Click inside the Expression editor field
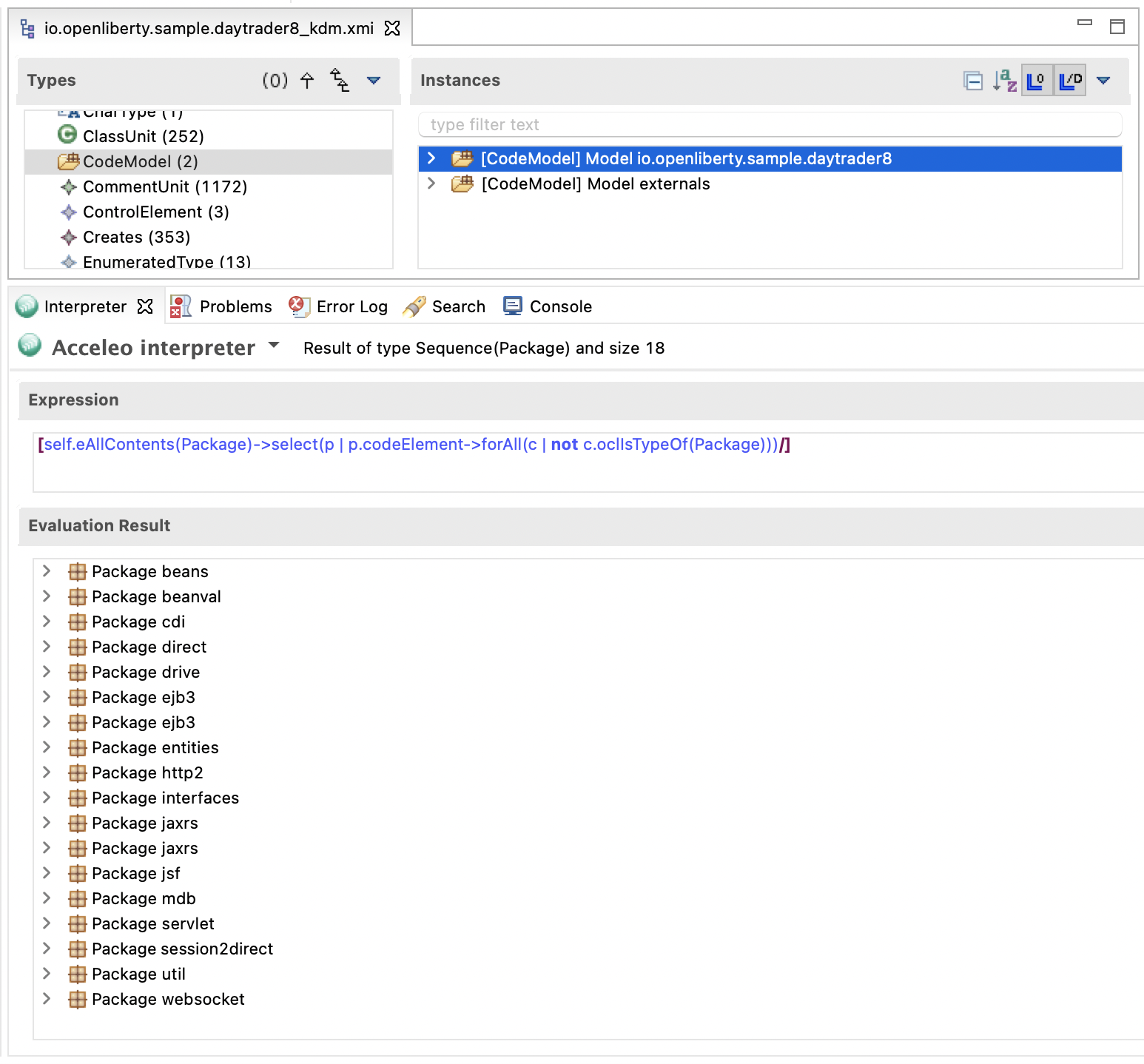The image size is (1144, 1064). click(x=588, y=462)
